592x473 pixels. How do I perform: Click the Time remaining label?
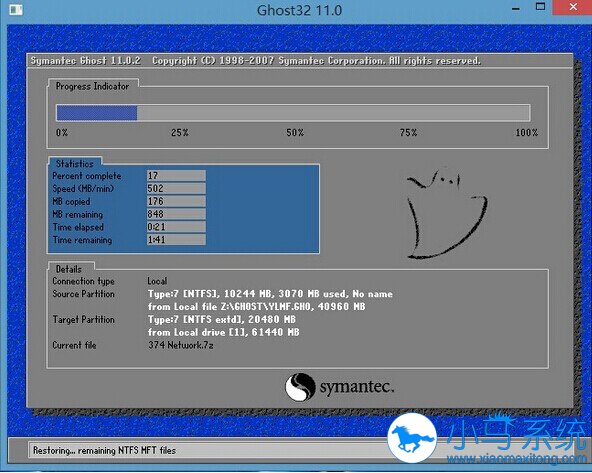(82, 240)
